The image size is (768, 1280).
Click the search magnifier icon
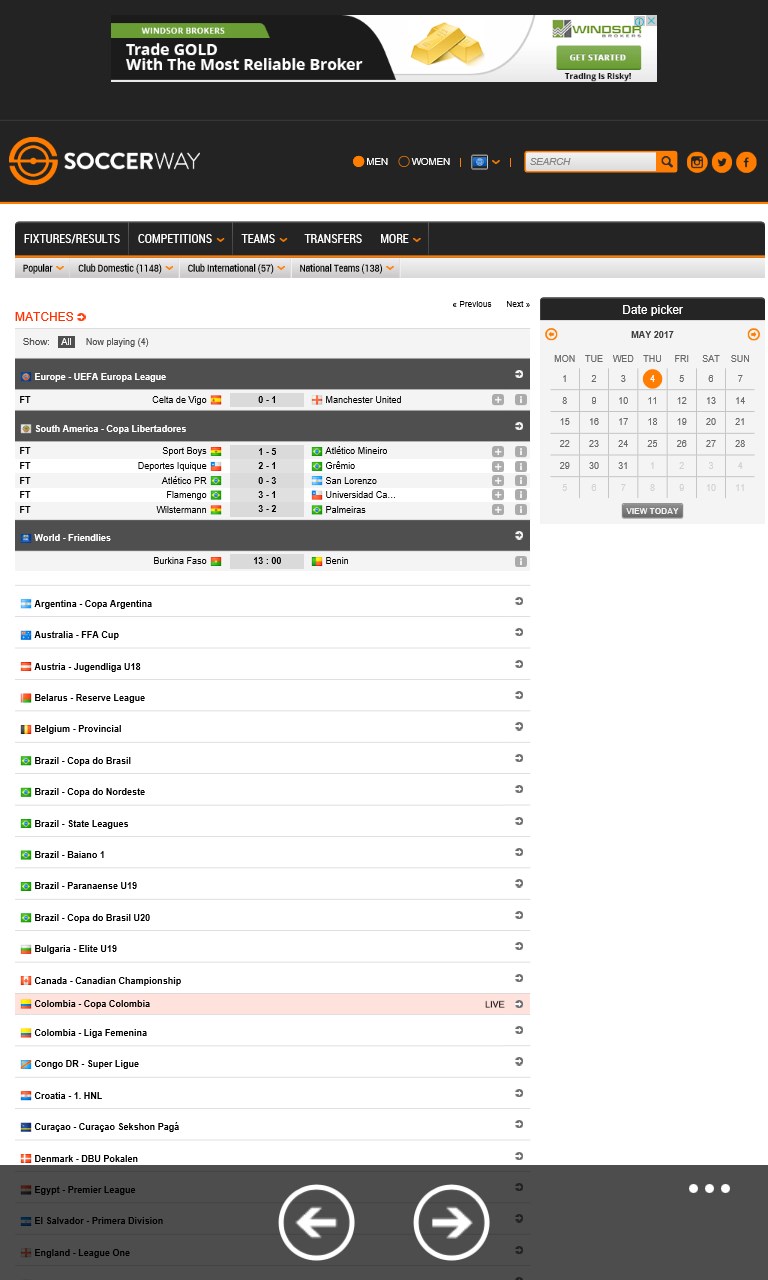point(666,162)
